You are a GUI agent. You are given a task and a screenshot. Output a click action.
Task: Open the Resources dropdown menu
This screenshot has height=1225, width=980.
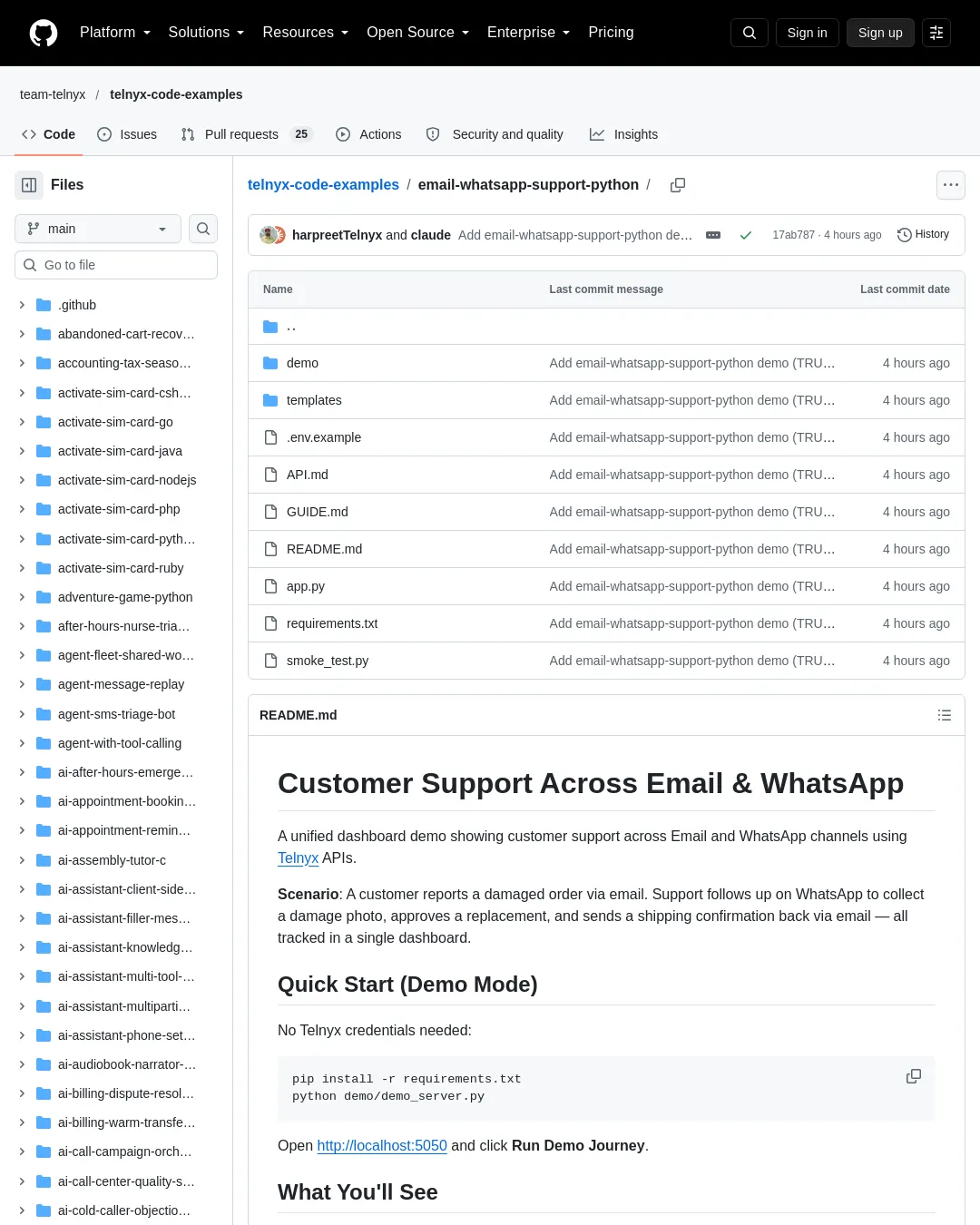pyautogui.click(x=306, y=33)
